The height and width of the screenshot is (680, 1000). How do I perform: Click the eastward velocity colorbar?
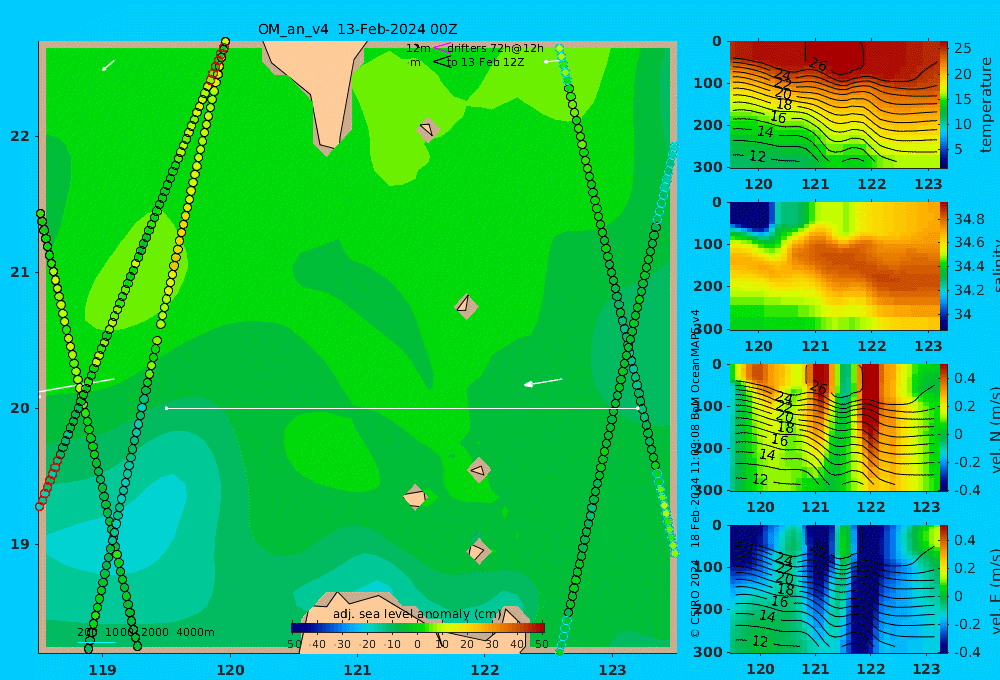tap(943, 589)
